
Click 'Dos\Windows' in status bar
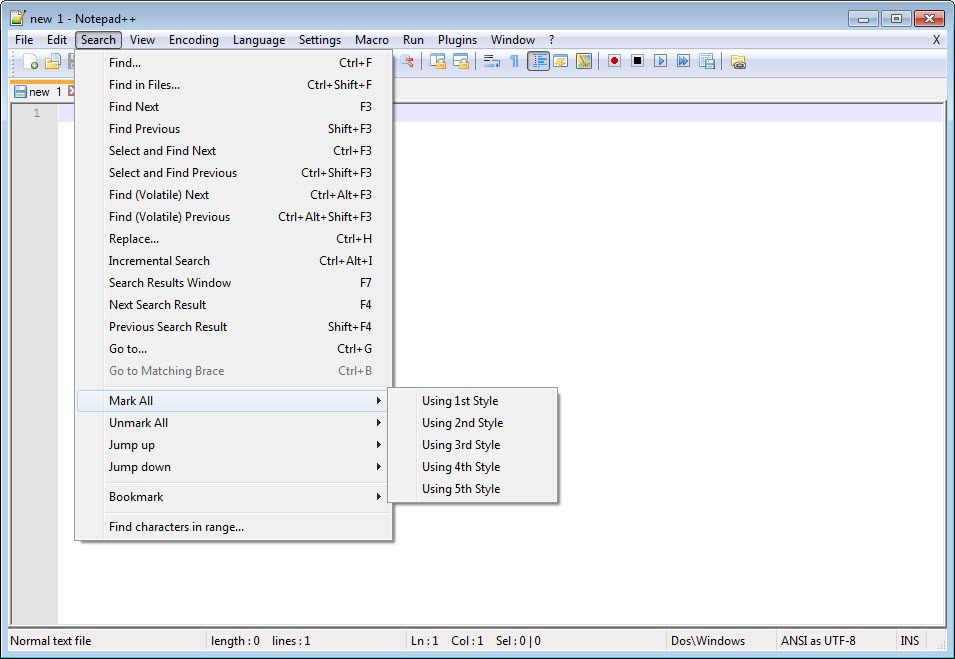click(708, 641)
